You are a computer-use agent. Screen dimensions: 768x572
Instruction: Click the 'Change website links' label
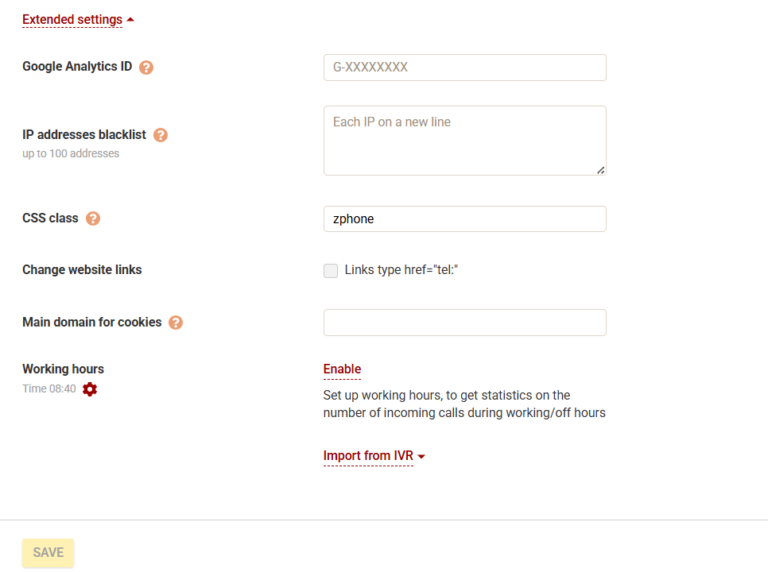click(82, 270)
